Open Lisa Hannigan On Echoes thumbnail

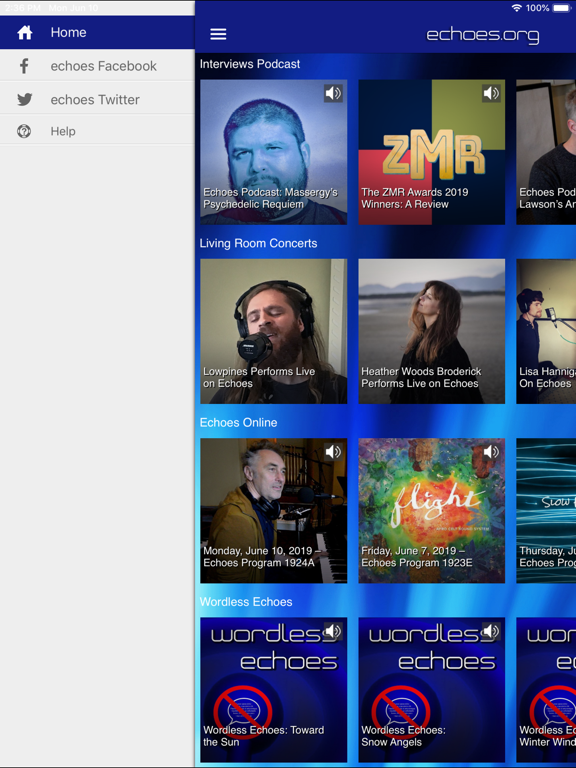pos(546,331)
